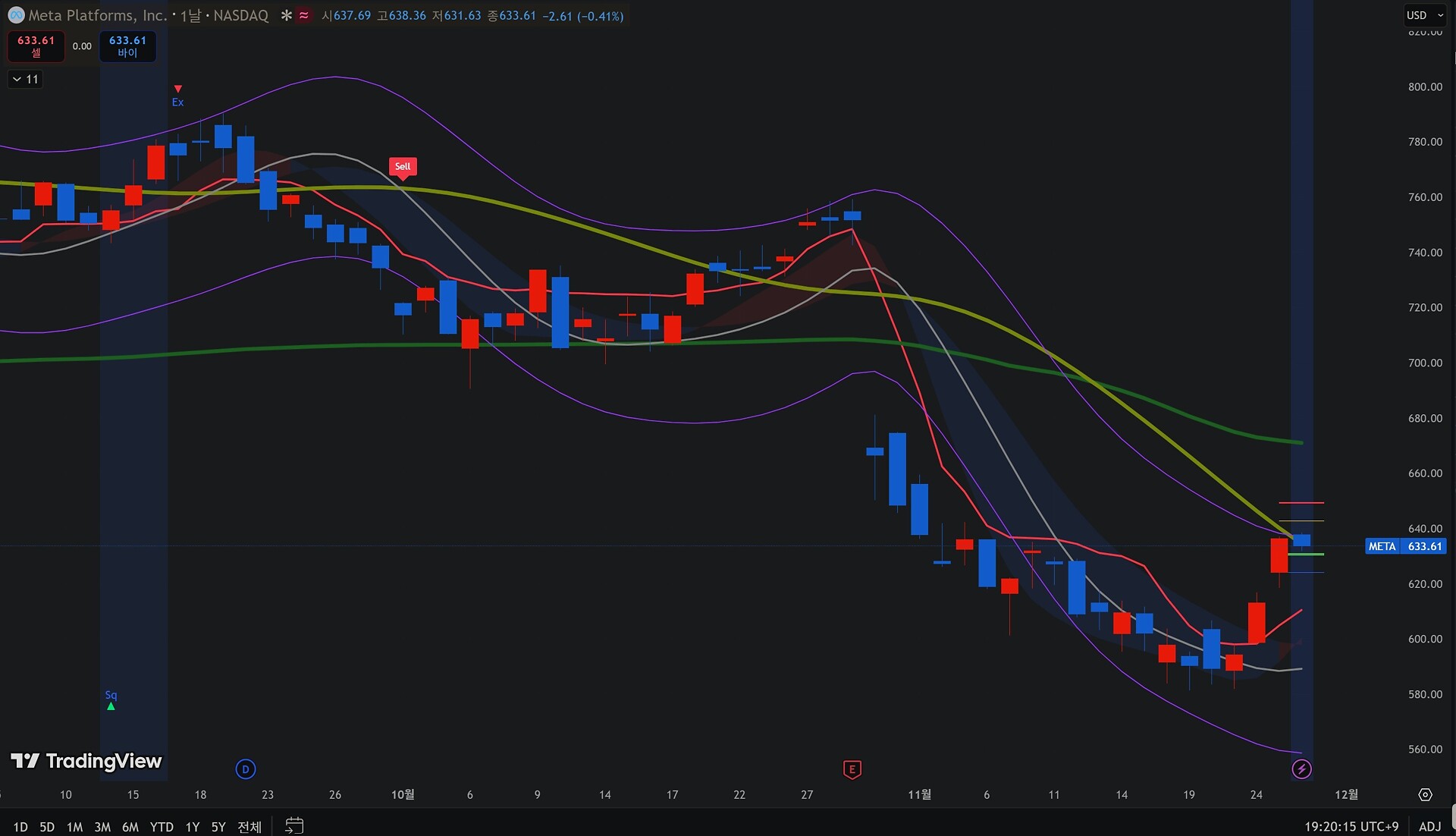Open chart settings gear near time axis

click(1425, 794)
